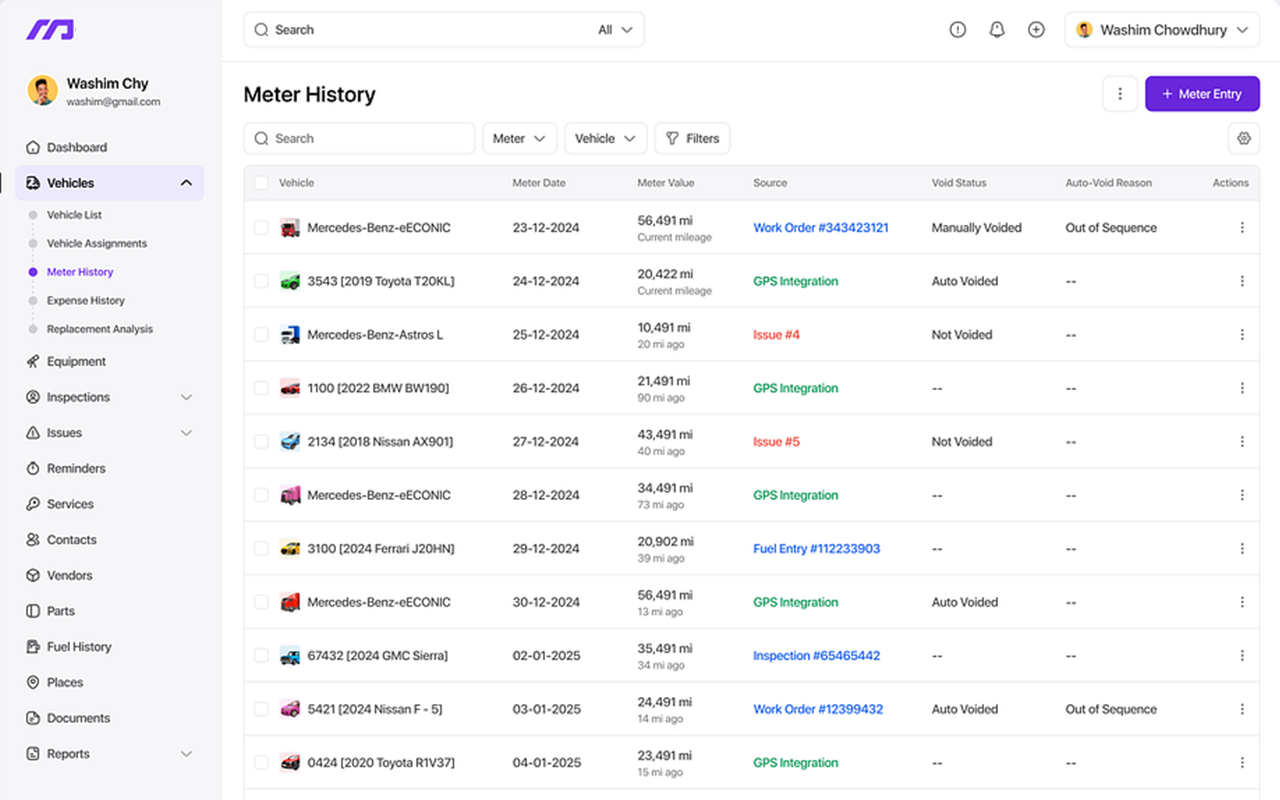
Task: Click the notification bell icon
Action: pos(996,30)
